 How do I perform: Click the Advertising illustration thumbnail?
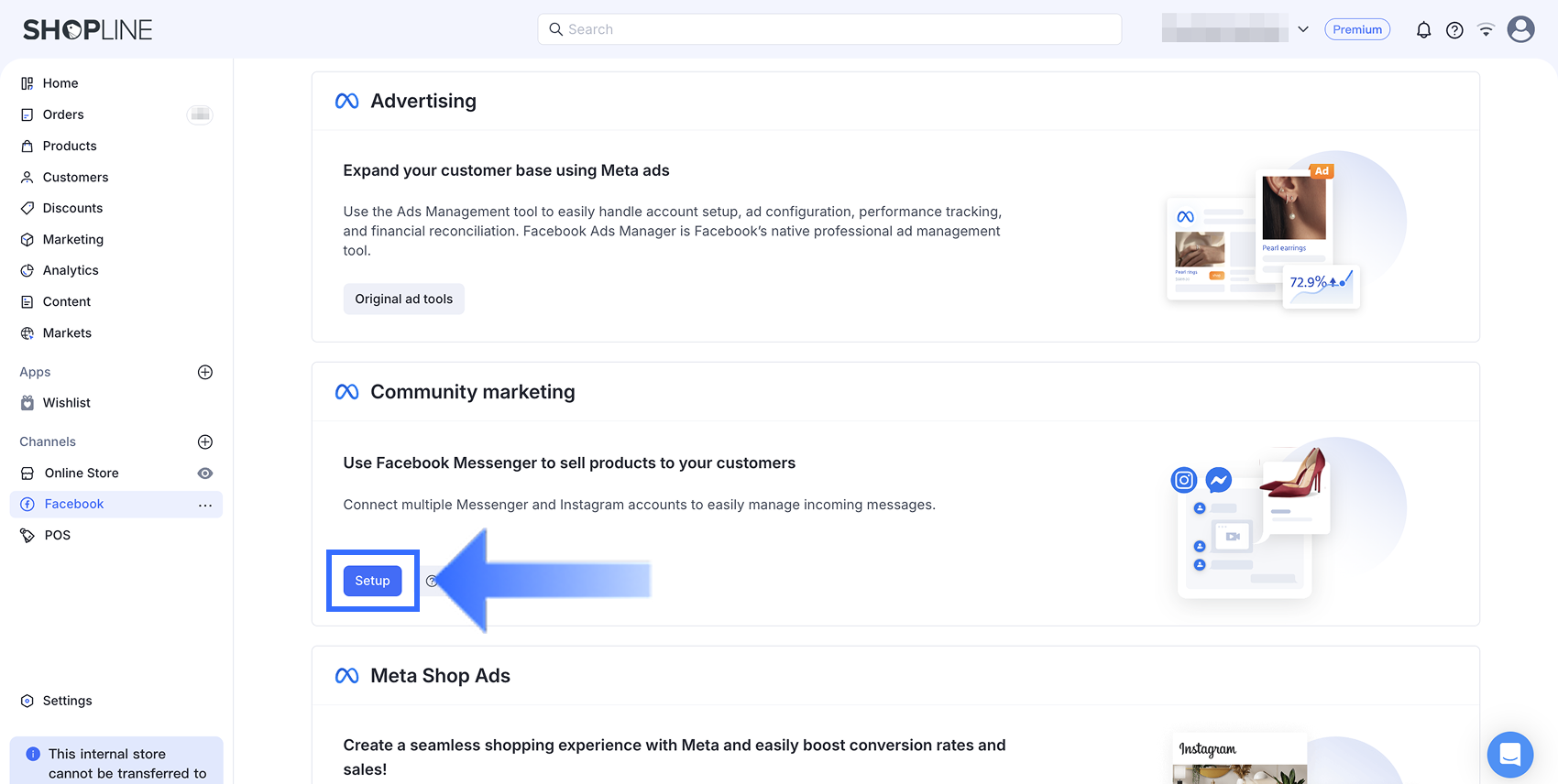tap(1287, 231)
